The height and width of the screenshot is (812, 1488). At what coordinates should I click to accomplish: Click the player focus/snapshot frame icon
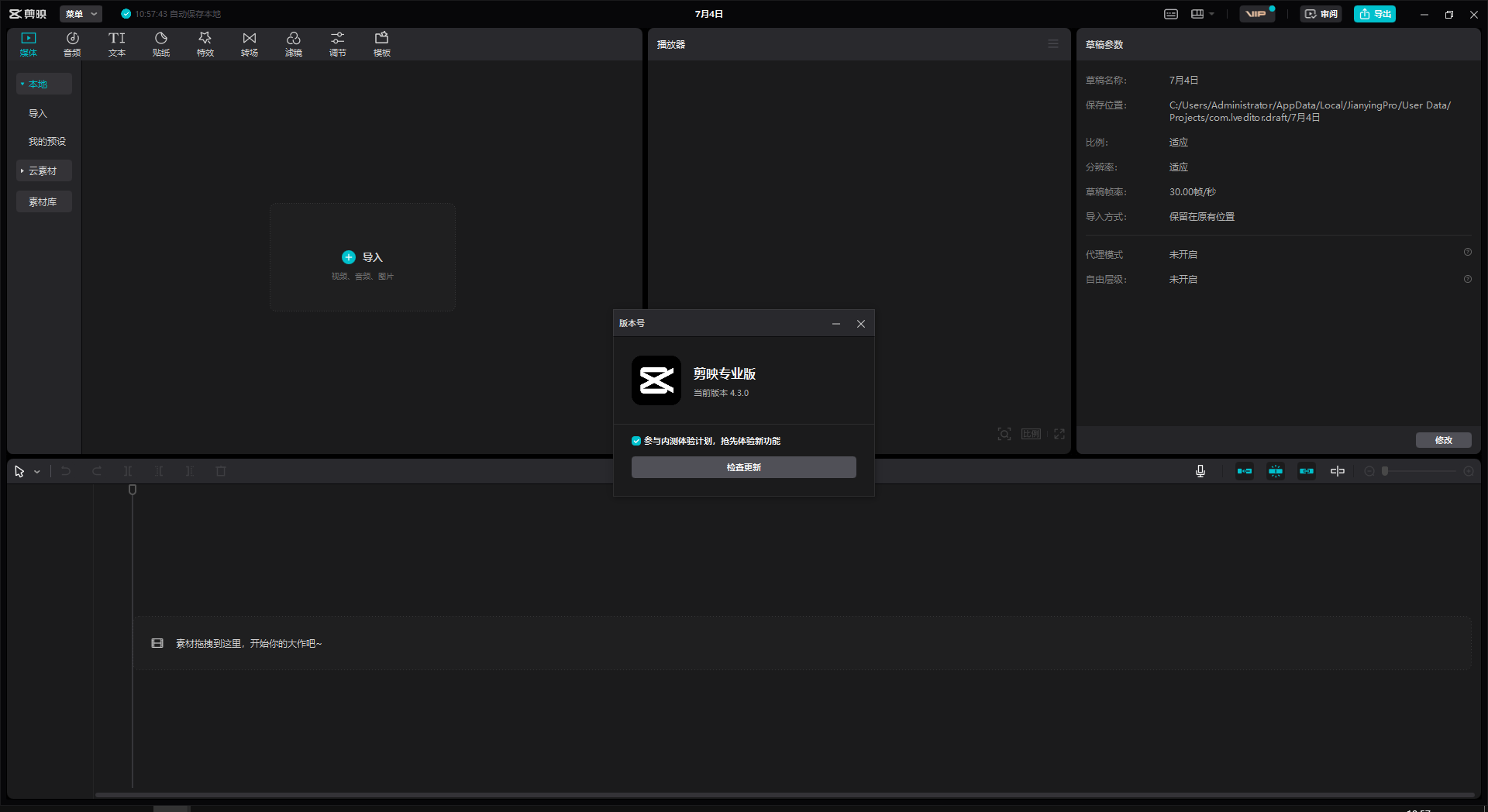(x=1004, y=434)
